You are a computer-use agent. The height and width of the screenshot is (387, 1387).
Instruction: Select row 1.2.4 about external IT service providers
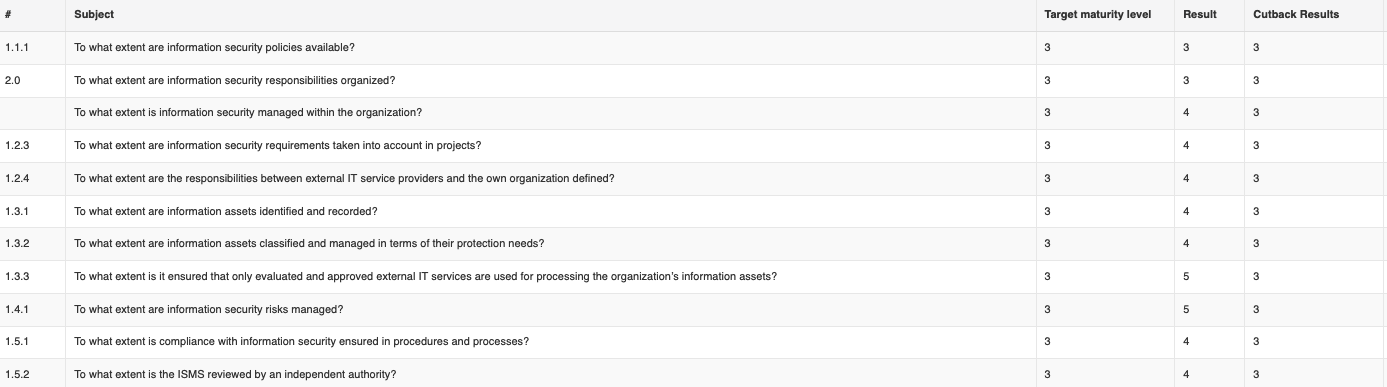(693, 179)
